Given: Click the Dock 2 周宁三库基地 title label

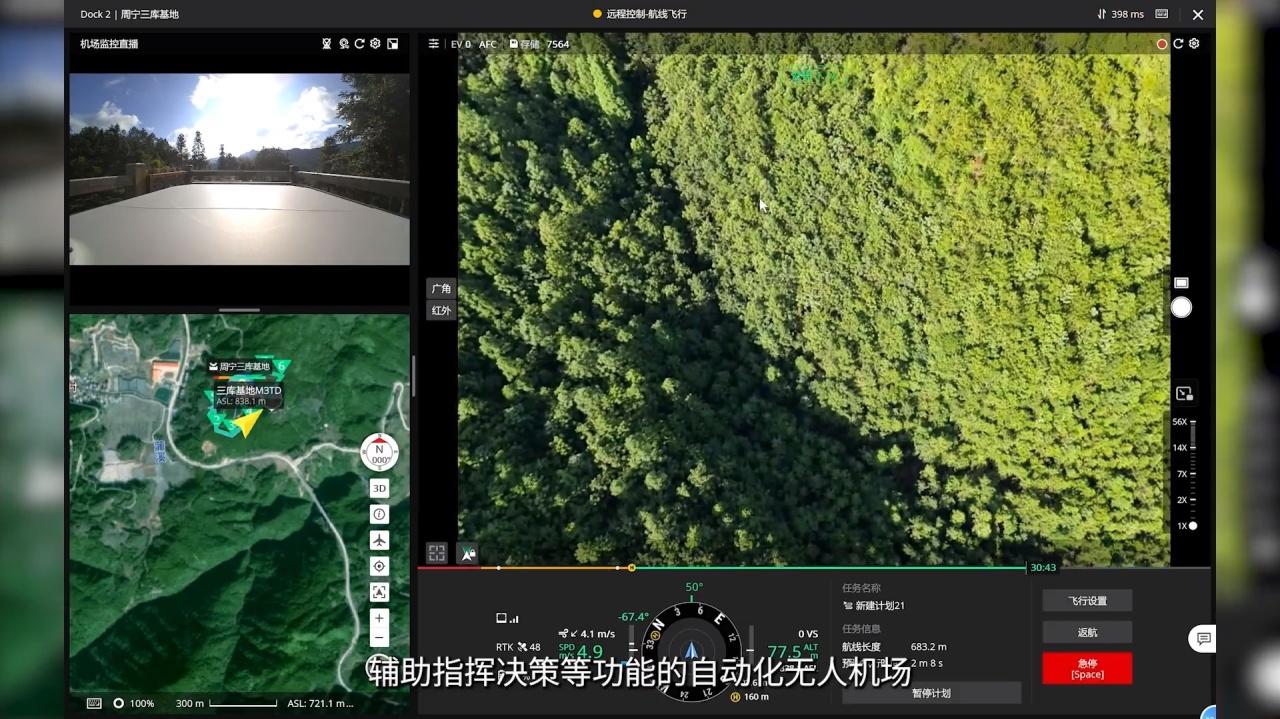Looking at the screenshot, I should click(x=130, y=14).
